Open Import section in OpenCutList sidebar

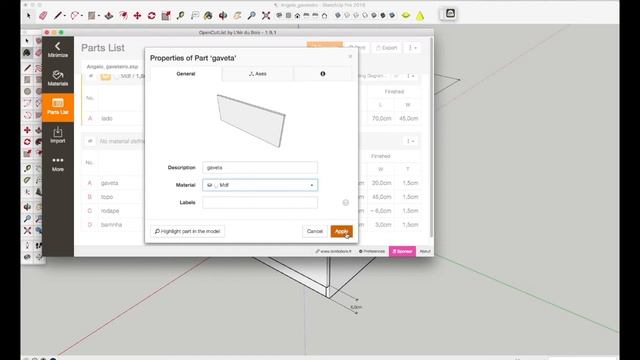click(x=58, y=135)
